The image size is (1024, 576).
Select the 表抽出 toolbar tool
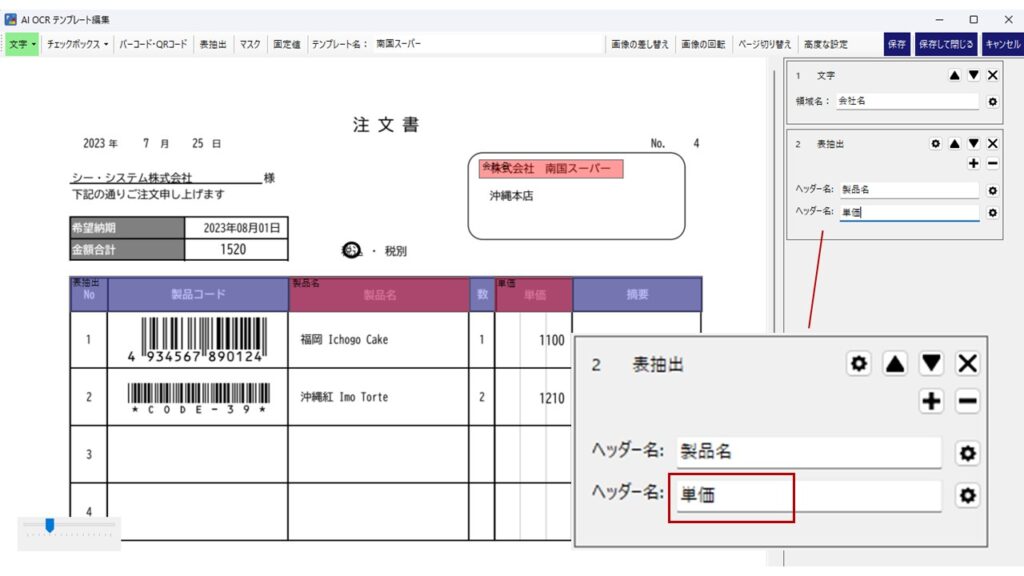(x=213, y=44)
